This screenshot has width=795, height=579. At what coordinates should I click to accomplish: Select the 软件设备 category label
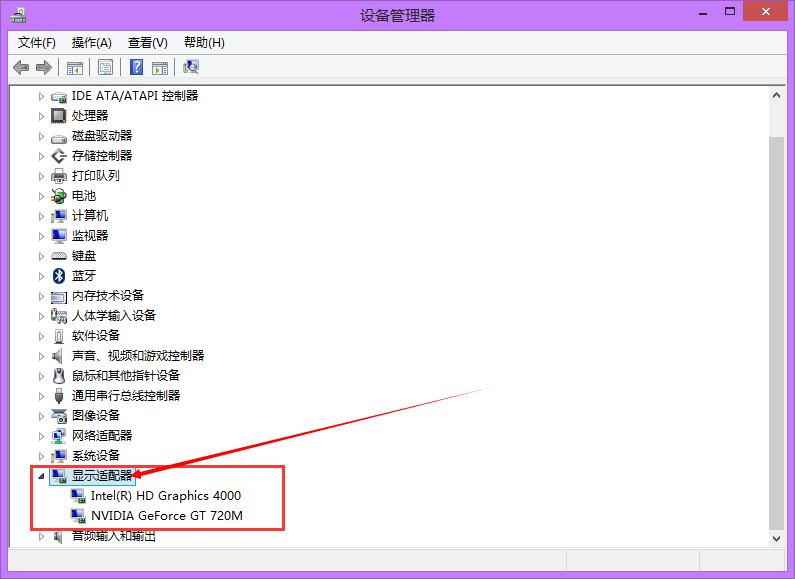pyautogui.click(x=96, y=336)
